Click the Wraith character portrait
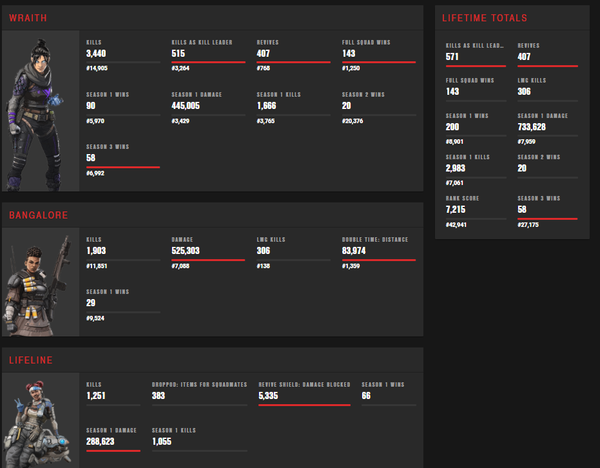The width and height of the screenshot is (600, 468). point(40,111)
